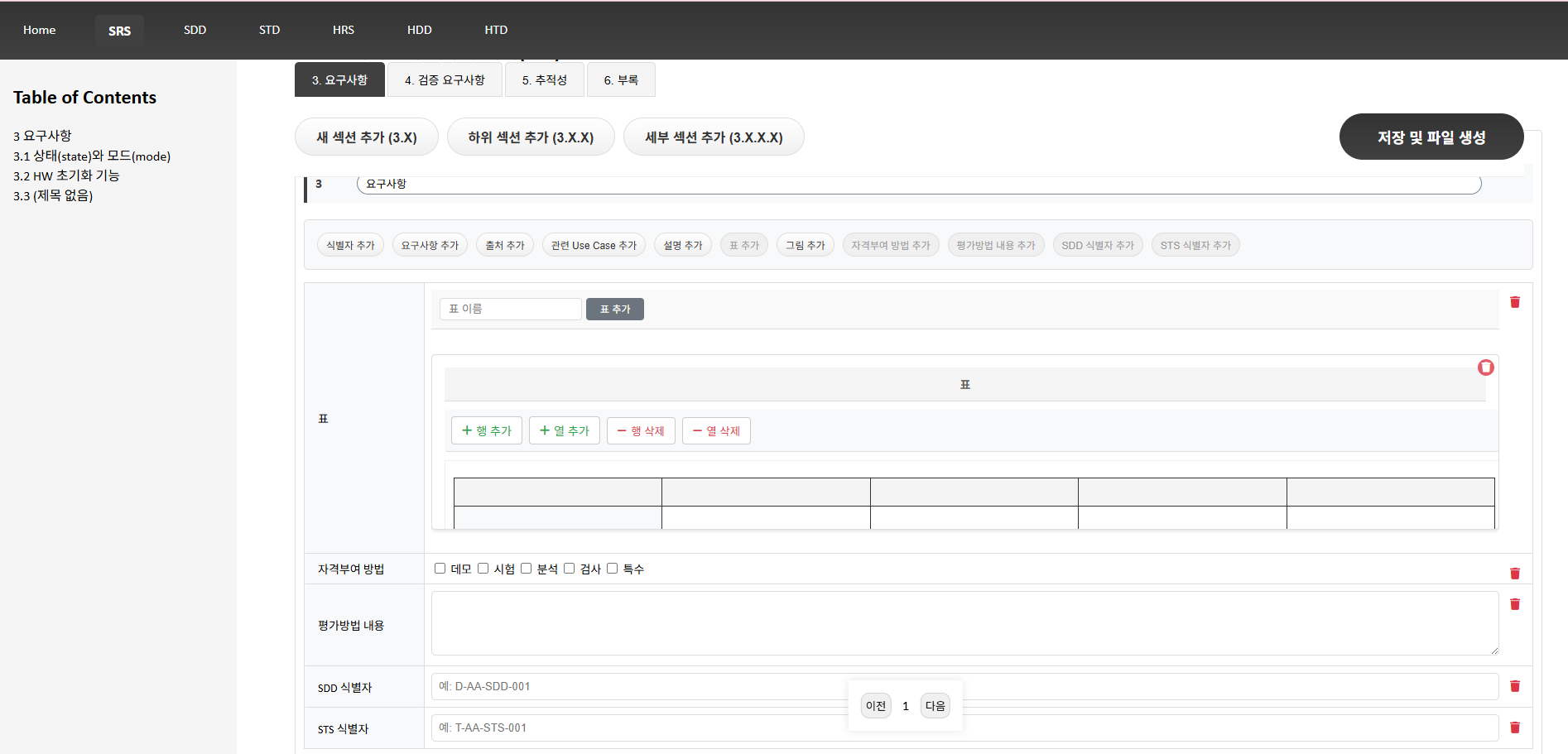Delete 평가방법 내용 field using trash icon
Image resolution: width=1568 pixels, height=754 pixels.
(x=1515, y=604)
